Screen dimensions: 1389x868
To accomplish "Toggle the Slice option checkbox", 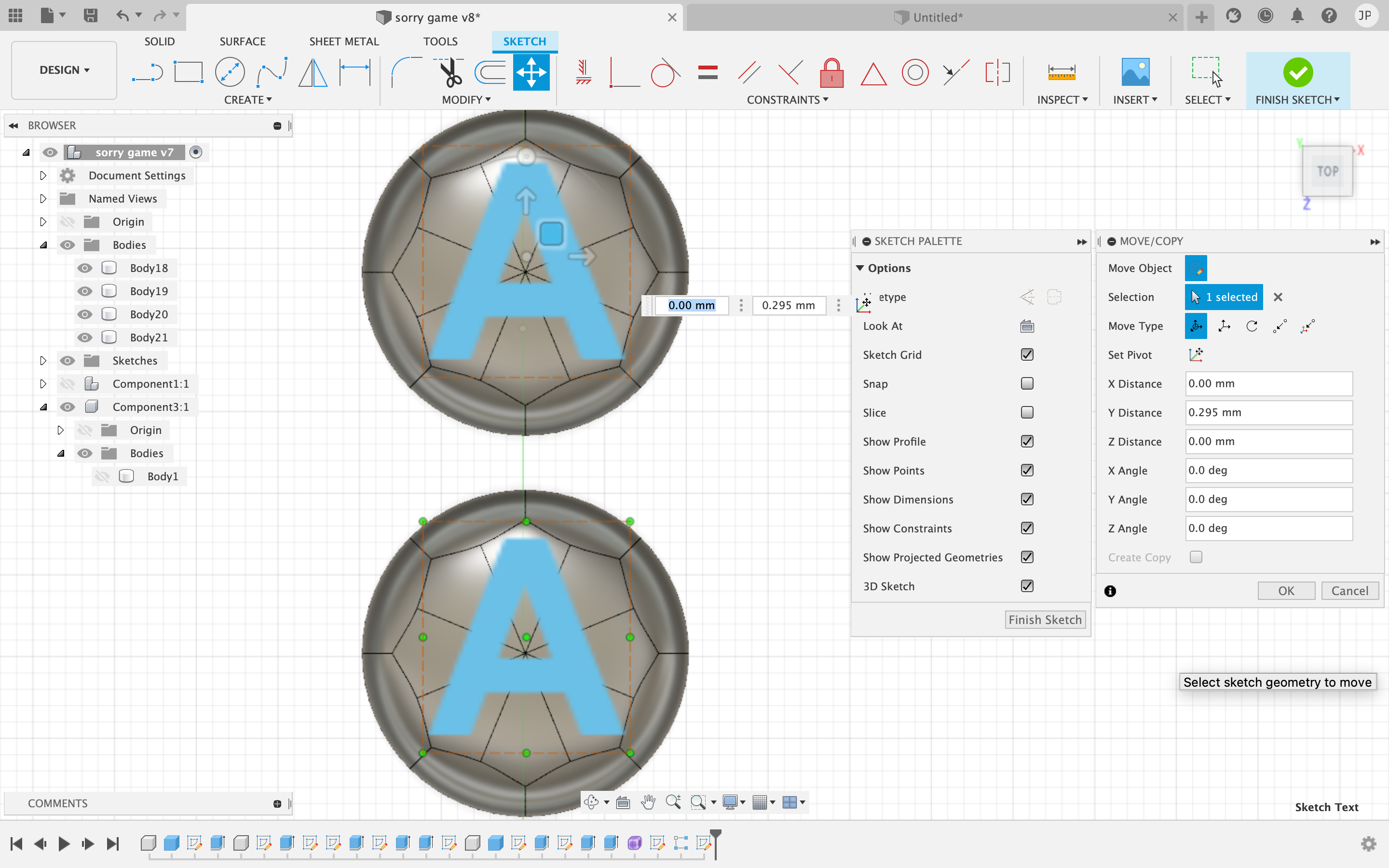I will 1028,412.
